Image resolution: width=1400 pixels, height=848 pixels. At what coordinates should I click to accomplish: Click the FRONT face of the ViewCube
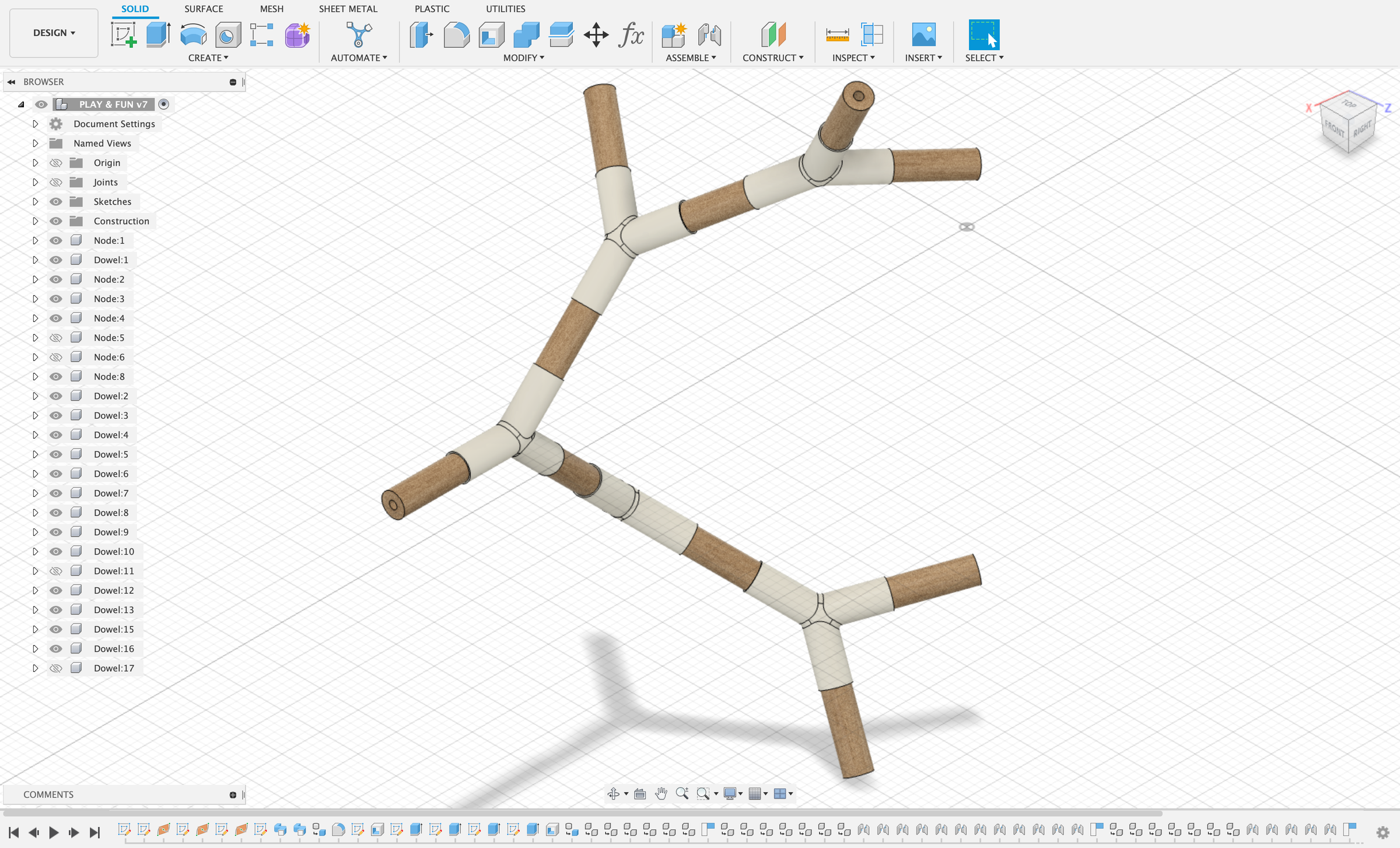click(x=1335, y=128)
